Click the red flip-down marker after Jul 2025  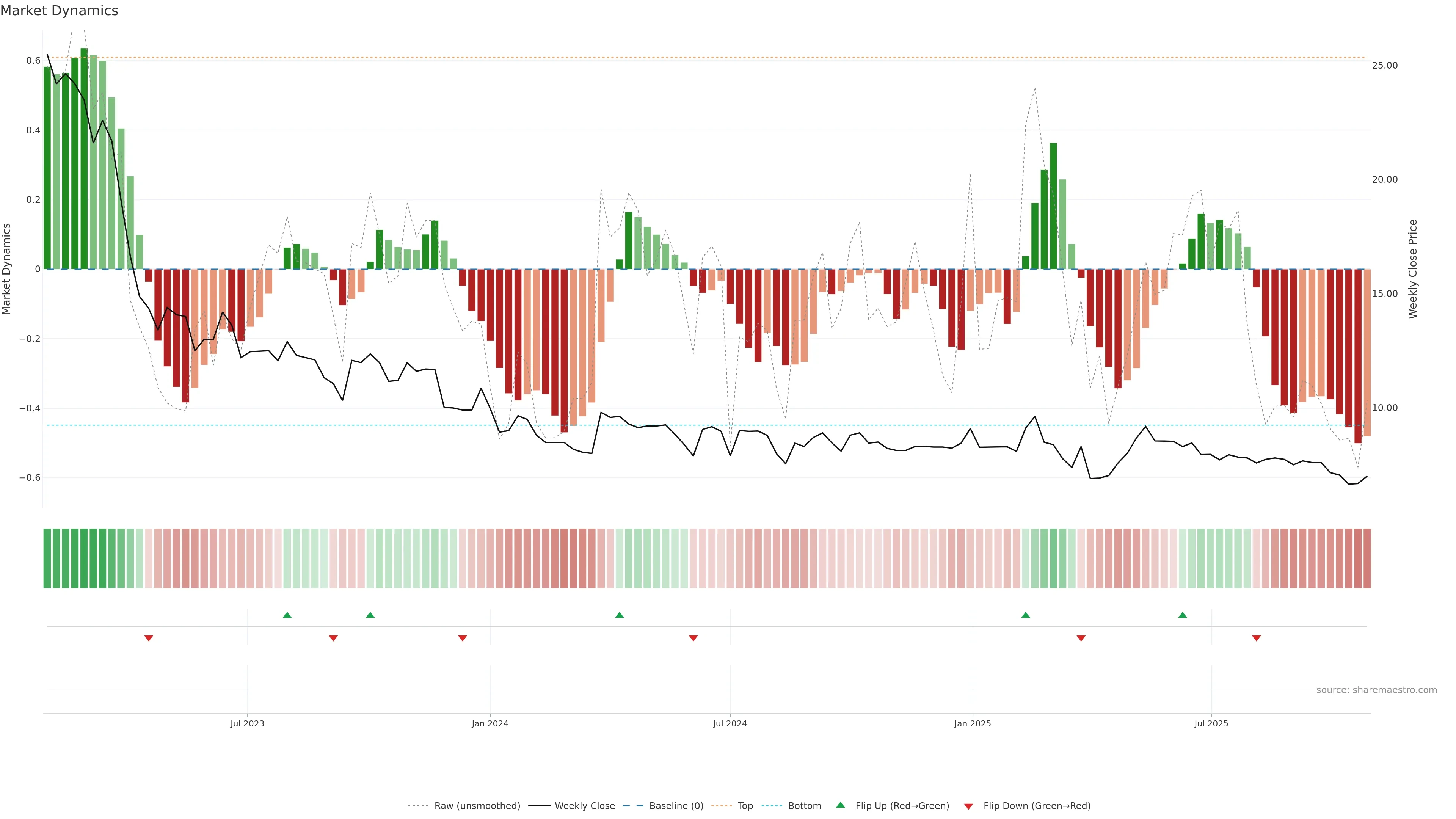click(x=1257, y=638)
